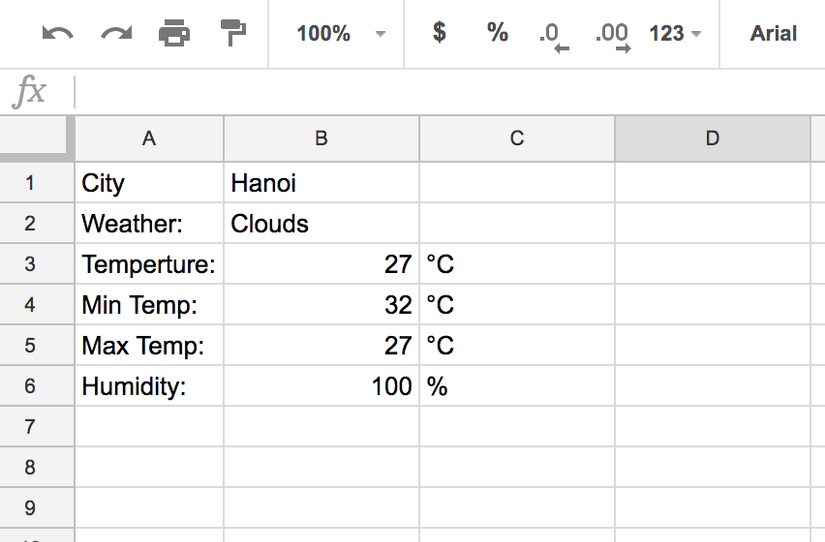Open the 123 more formats dropdown

click(x=674, y=34)
